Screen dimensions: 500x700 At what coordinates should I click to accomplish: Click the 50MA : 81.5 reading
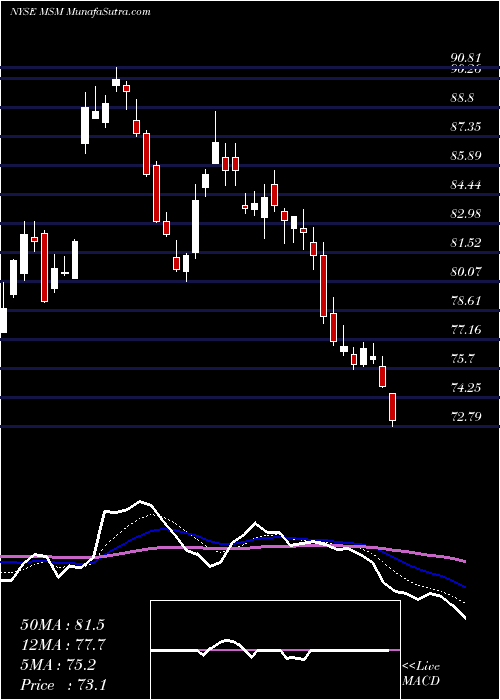click(62, 625)
